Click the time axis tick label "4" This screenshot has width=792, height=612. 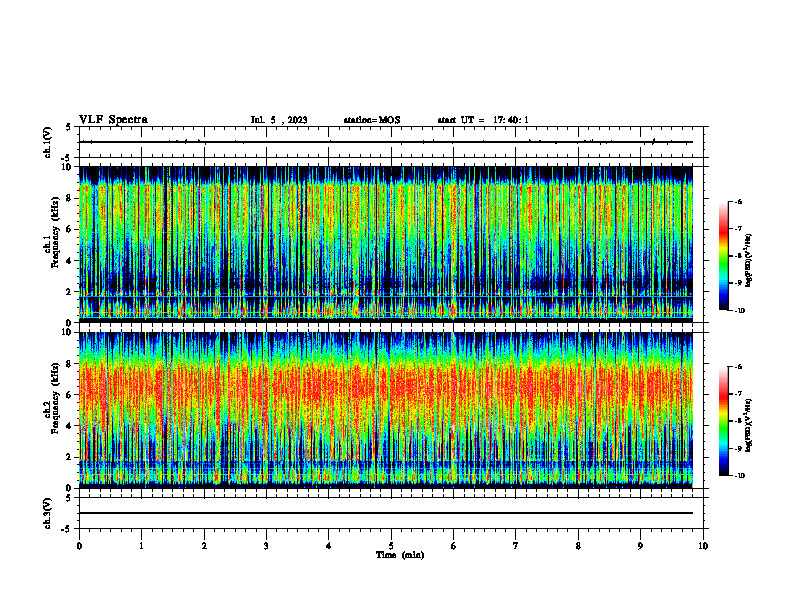[329, 546]
